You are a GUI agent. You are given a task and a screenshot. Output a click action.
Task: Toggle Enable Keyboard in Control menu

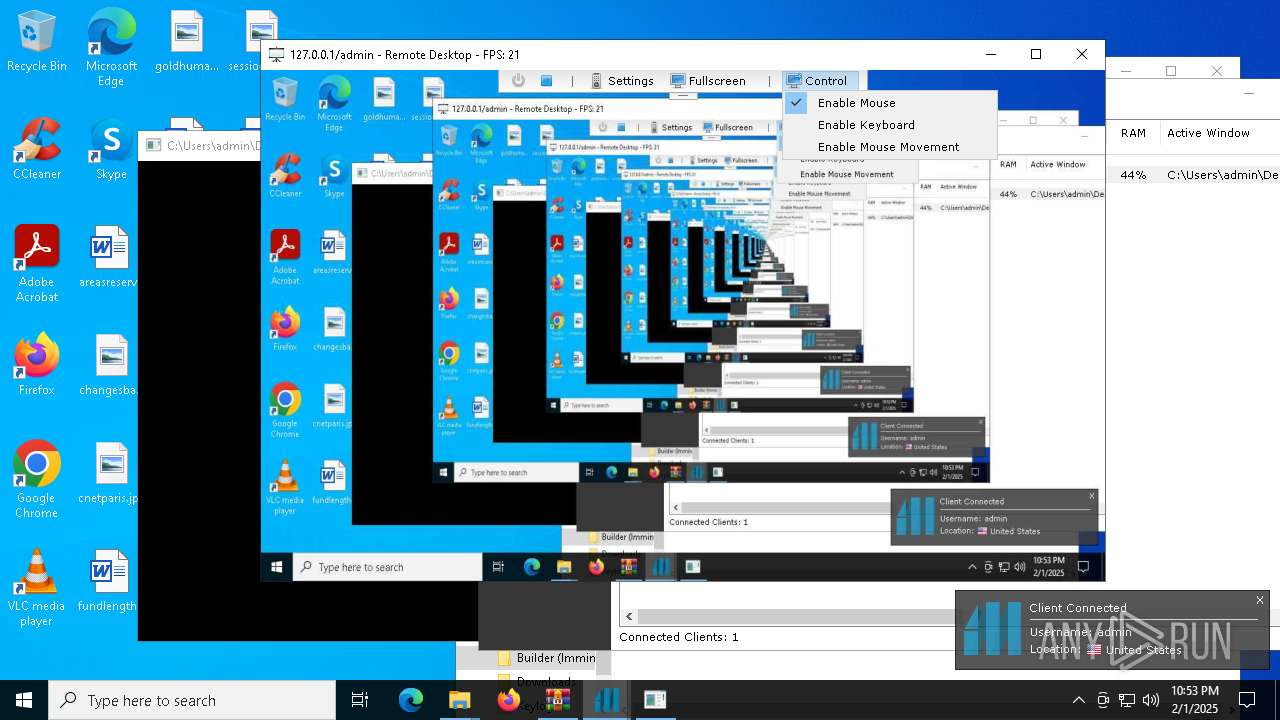pyautogui.click(x=889, y=125)
